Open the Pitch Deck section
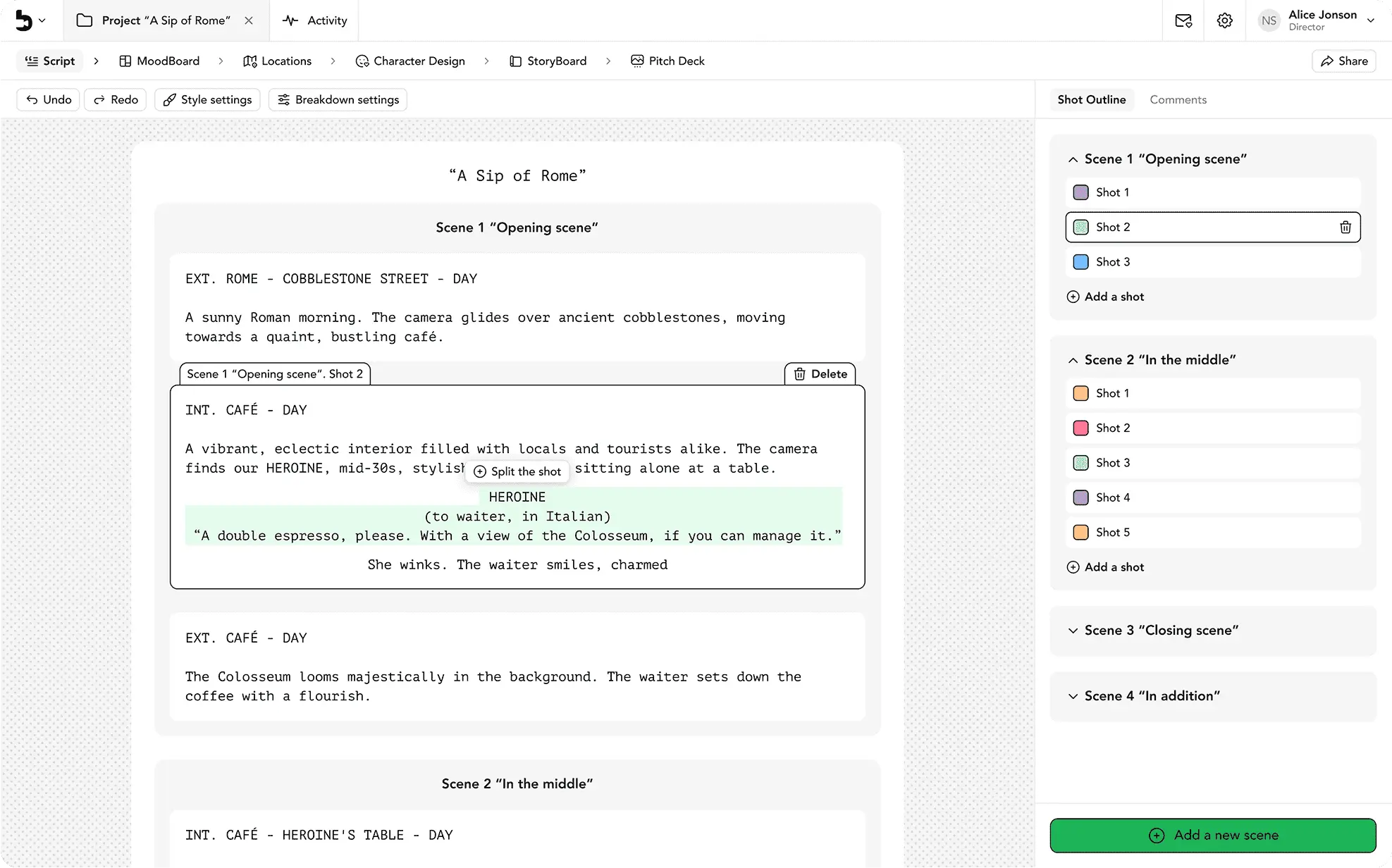The image size is (1392, 868). coord(667,61)
